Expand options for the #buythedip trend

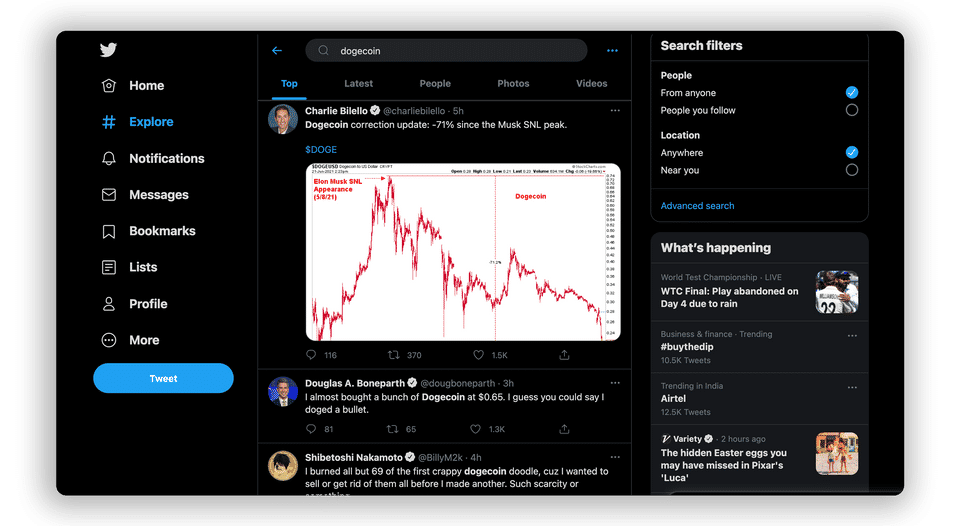point(852,336)
